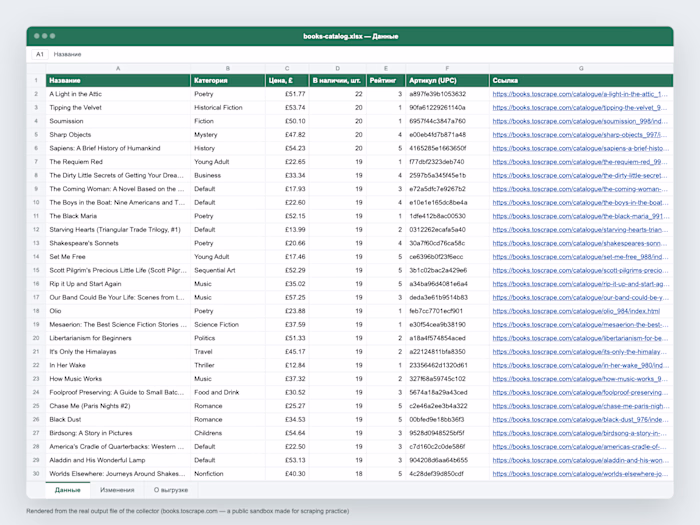700x525 pixels.
Task: Open the in-her-wake catalogue link
Action: (x=580, y=365)
